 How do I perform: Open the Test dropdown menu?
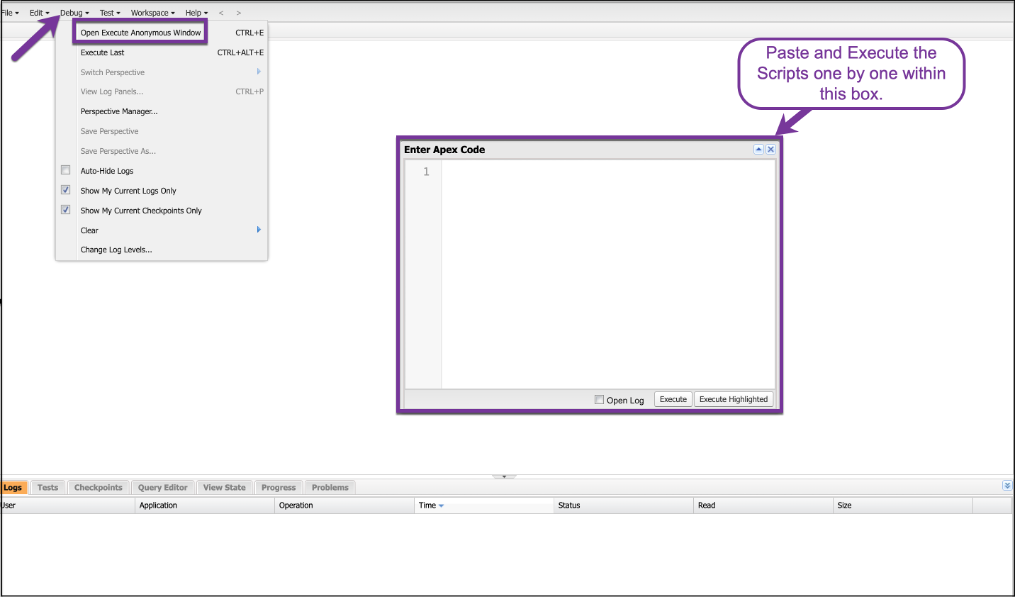[x=109, y=13]
